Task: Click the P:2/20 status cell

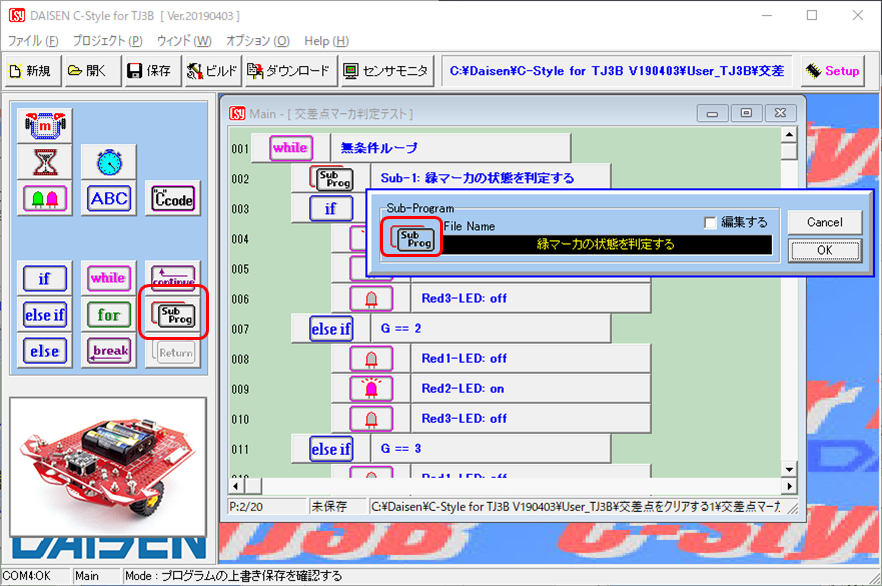Action: tap(267, 507)
